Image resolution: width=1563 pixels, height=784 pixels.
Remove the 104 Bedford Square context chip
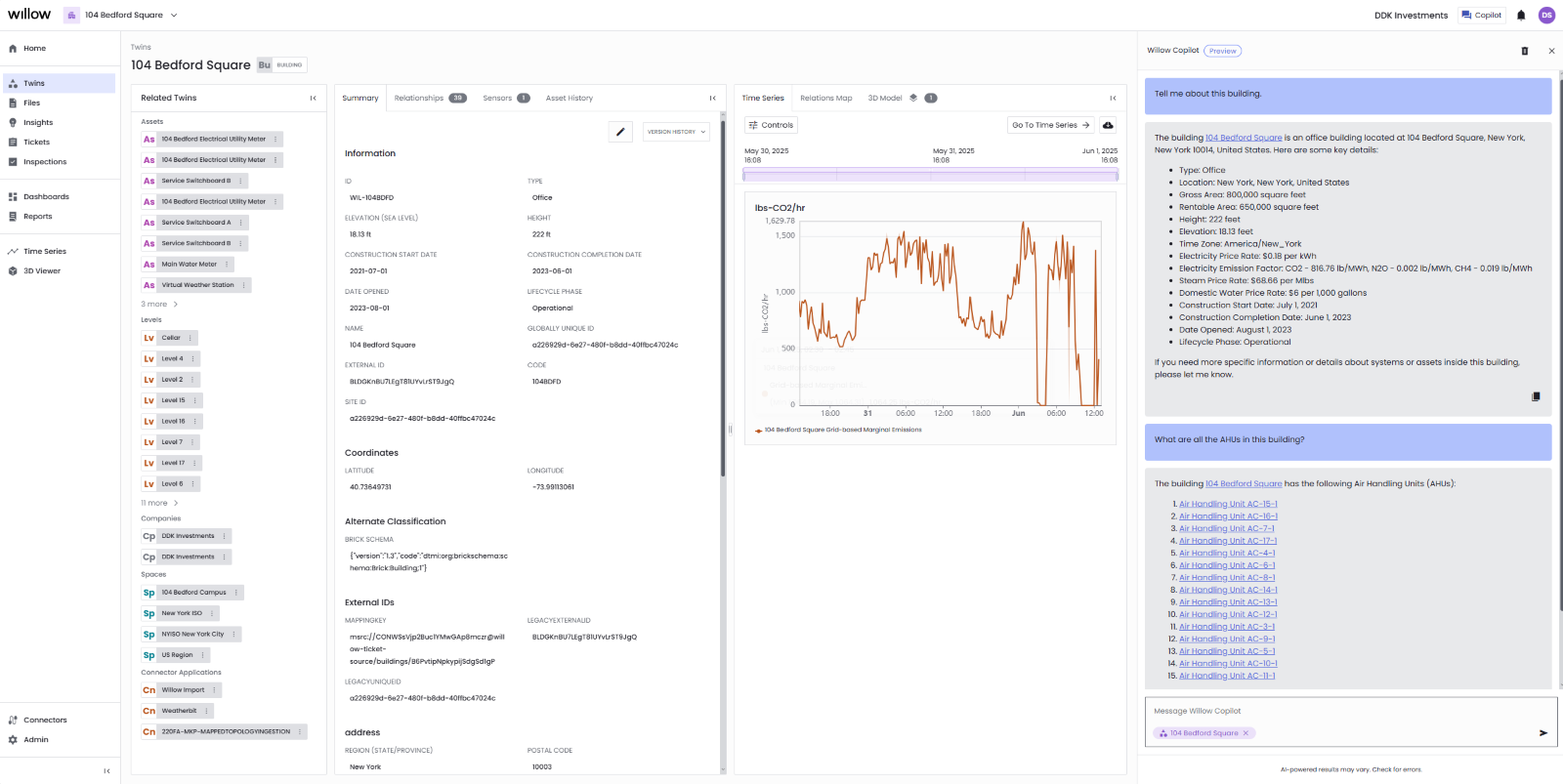click(1246, 733)
